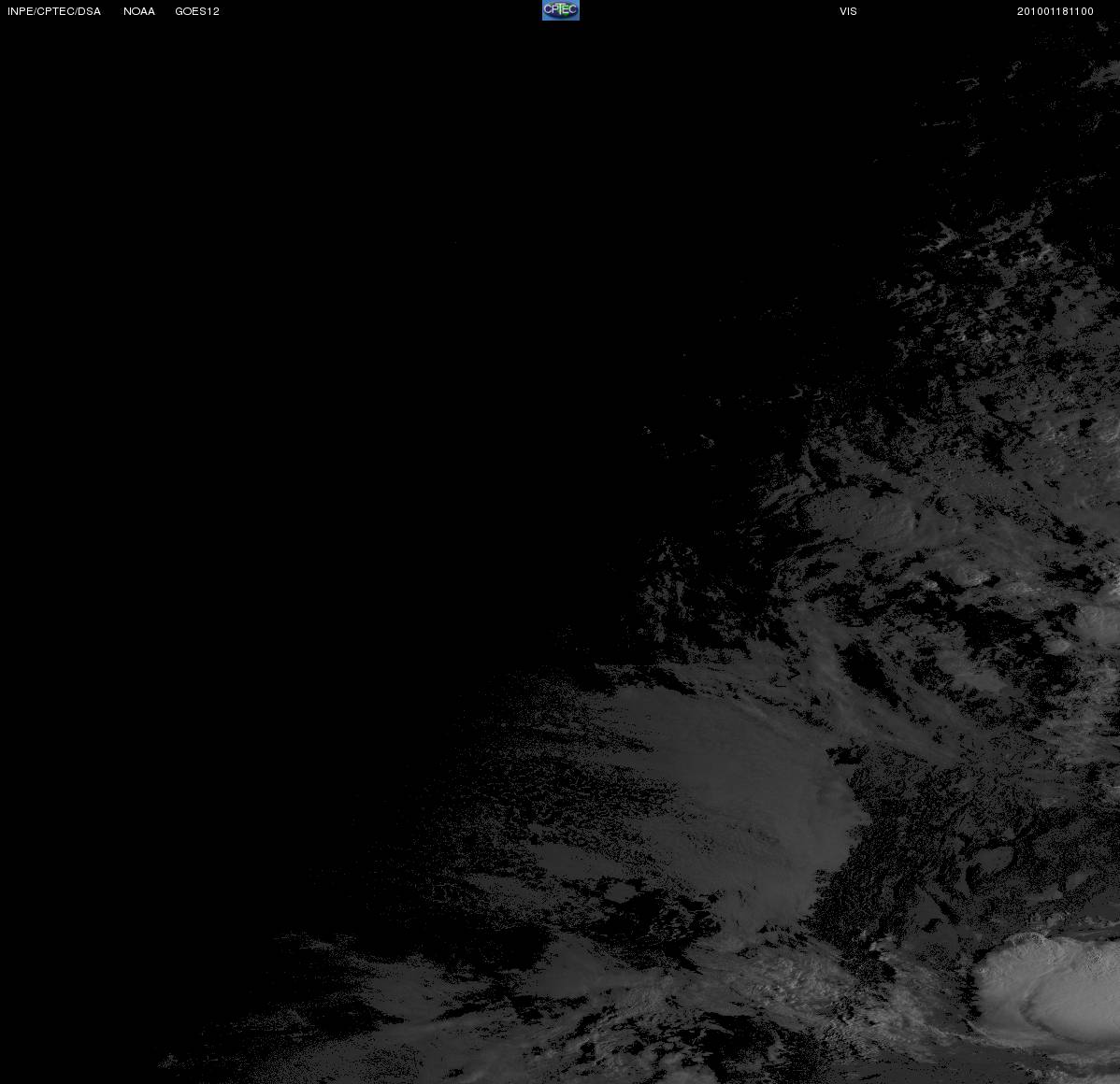Click the 201001181100 timestamp

[x=1055, y=11]
